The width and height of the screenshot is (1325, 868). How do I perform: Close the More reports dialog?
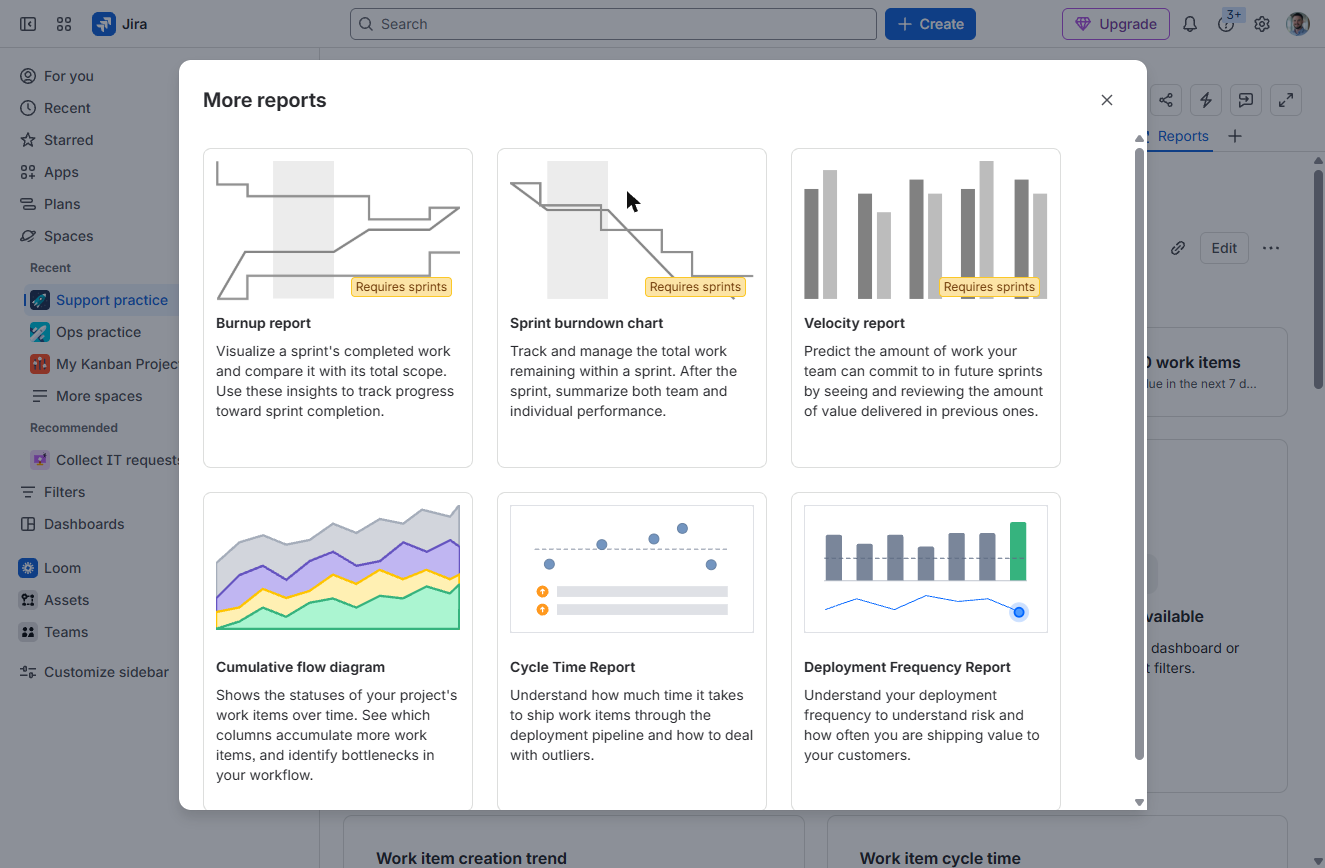pos(1107,100)
